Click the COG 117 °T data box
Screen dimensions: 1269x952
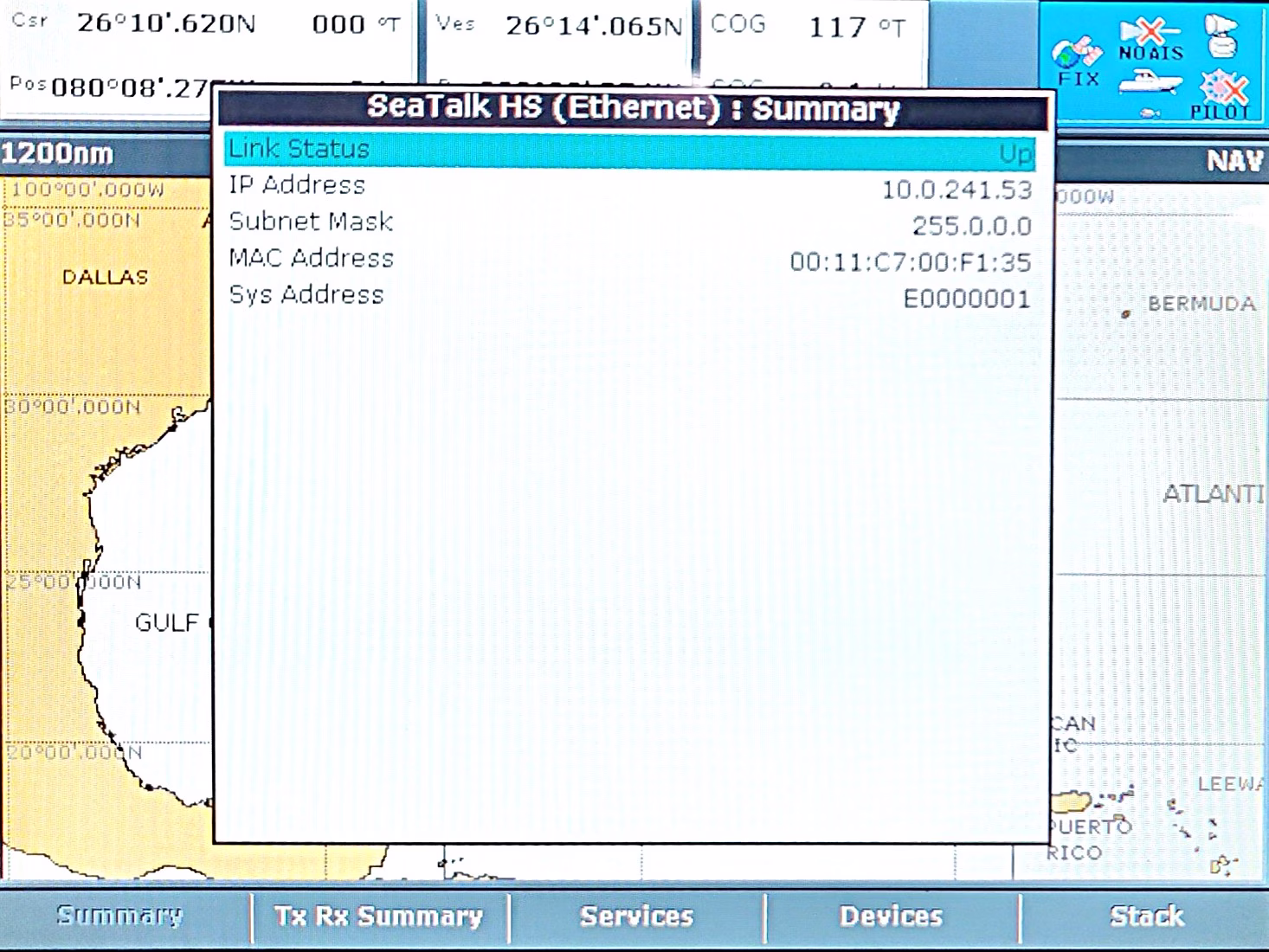tap(812, 26)
